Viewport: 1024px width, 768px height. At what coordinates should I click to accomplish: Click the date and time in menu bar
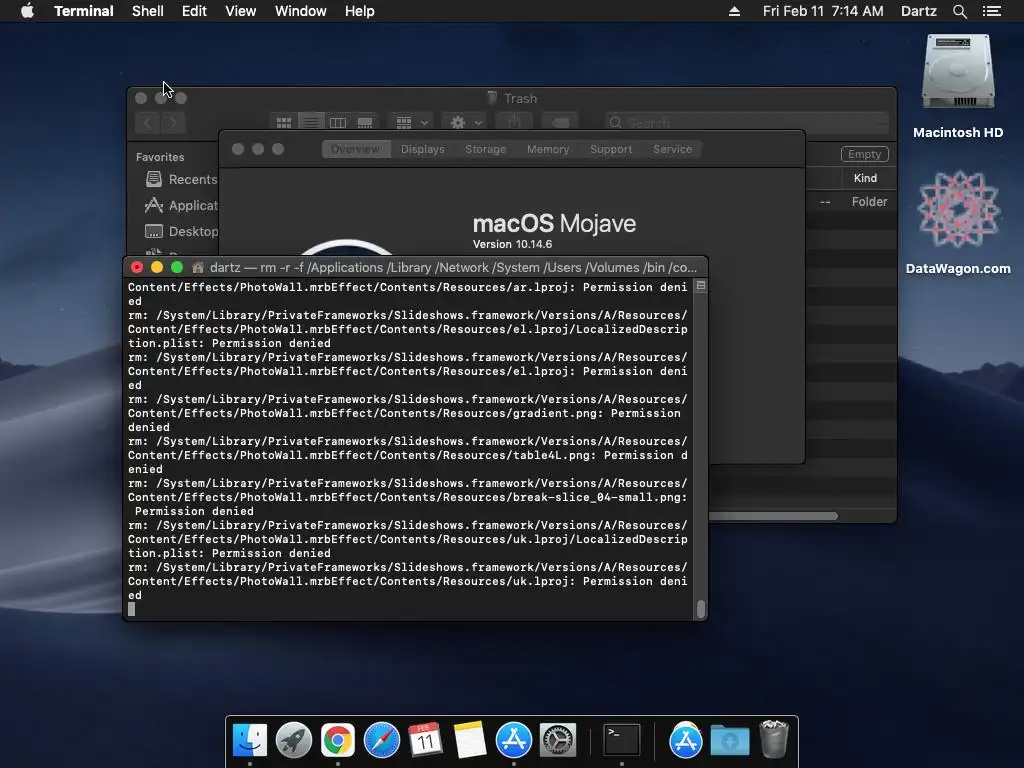(x=823, y=11)
